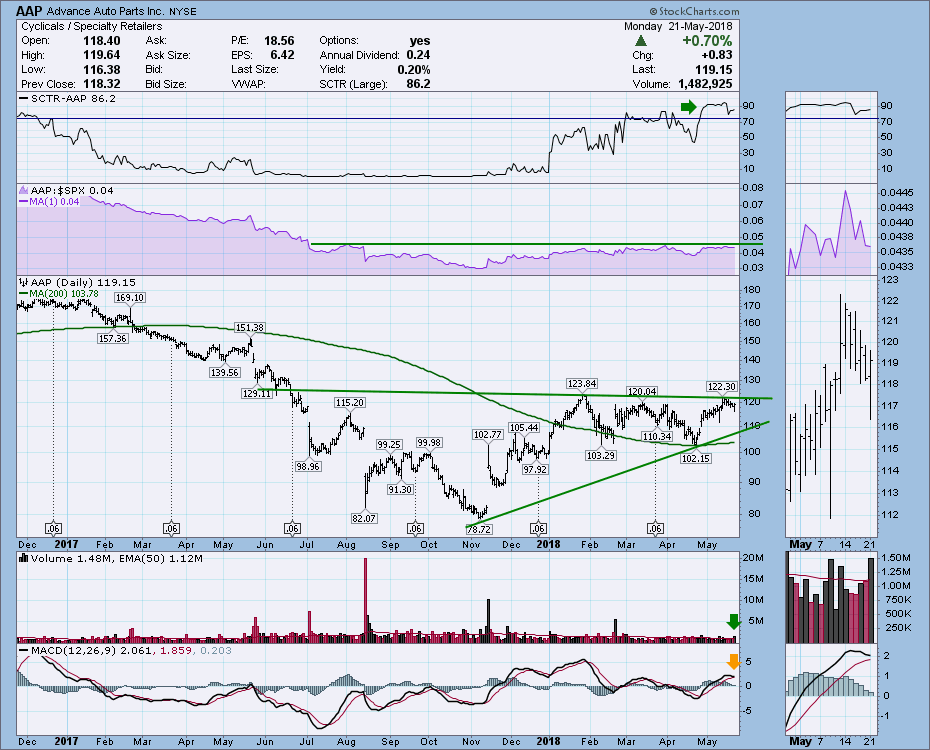Click the 157.36 price low label
Viewport: 930px width, 750px height.
click(x=113, y=339)
